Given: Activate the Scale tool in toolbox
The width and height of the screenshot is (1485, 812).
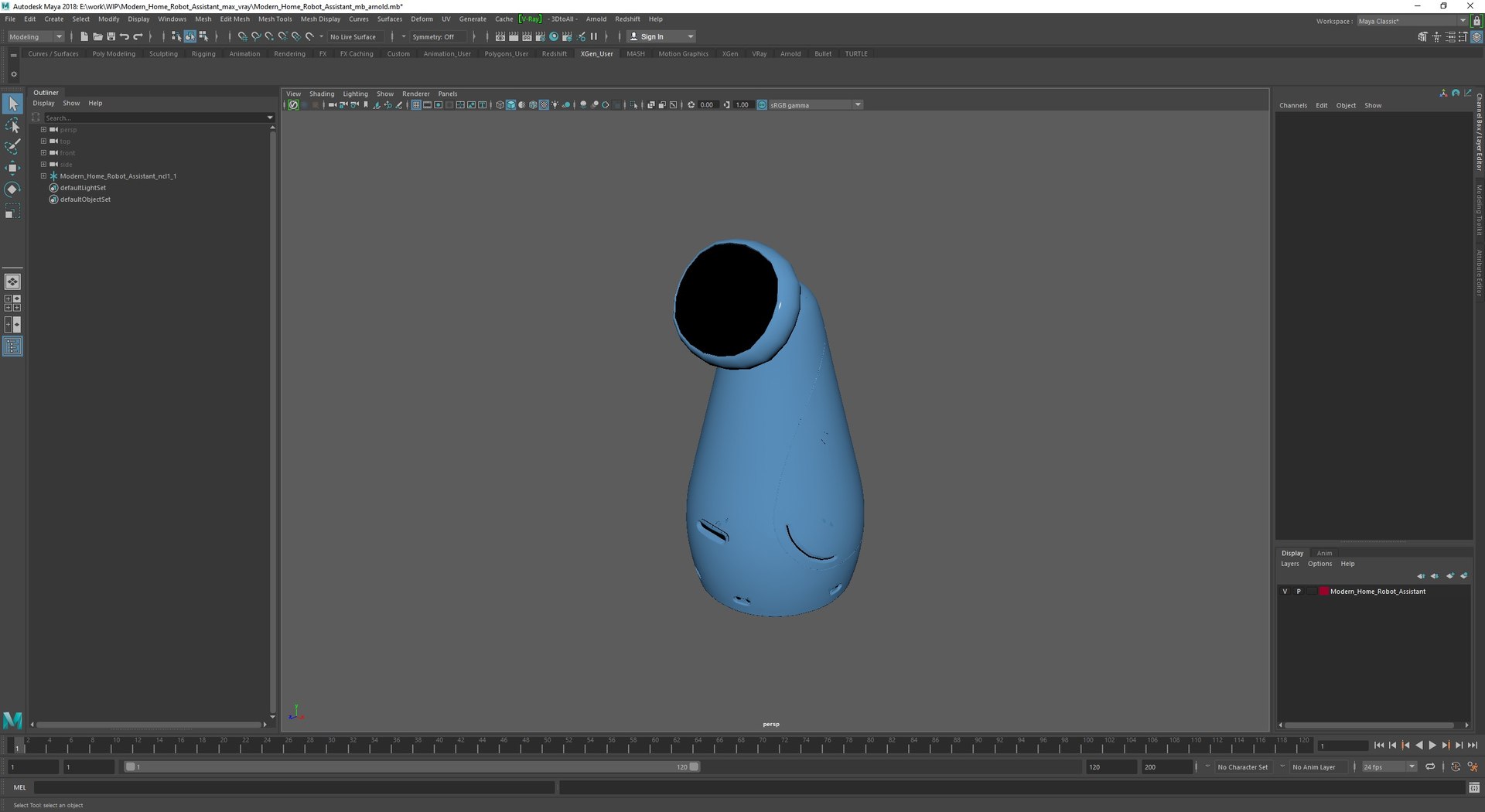Looking at the screenshot, I should tap(12, 211).
